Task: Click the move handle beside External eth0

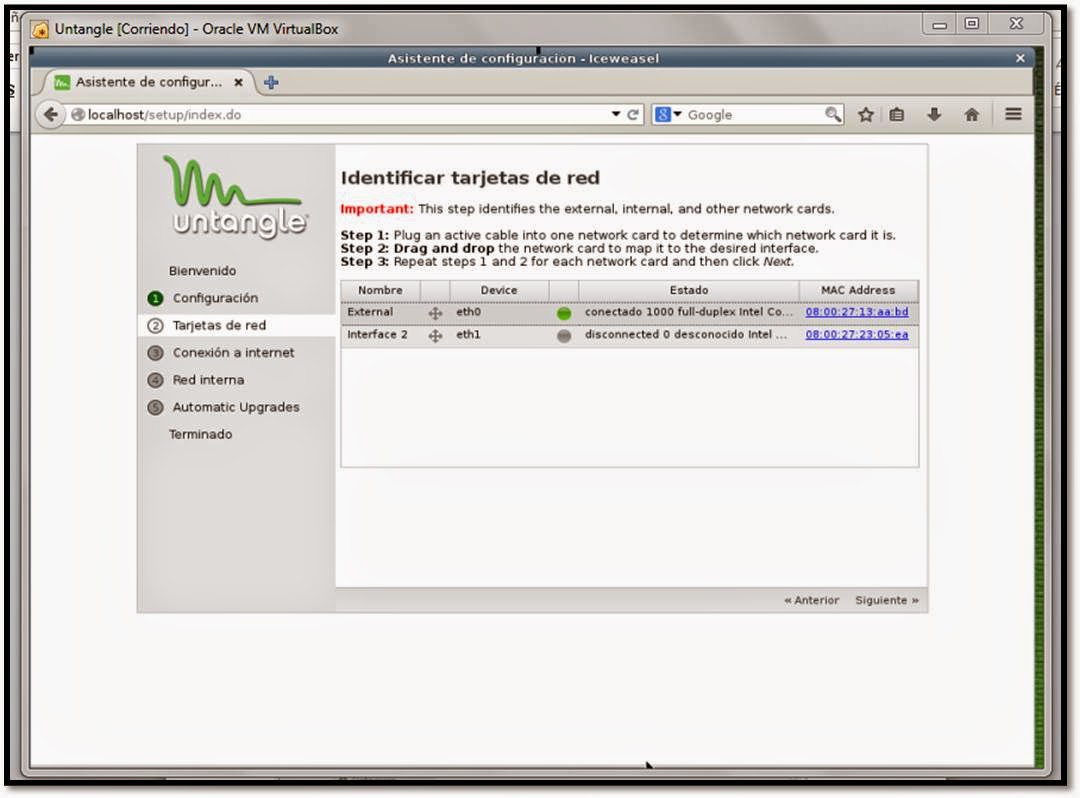Action: (435, 312)
